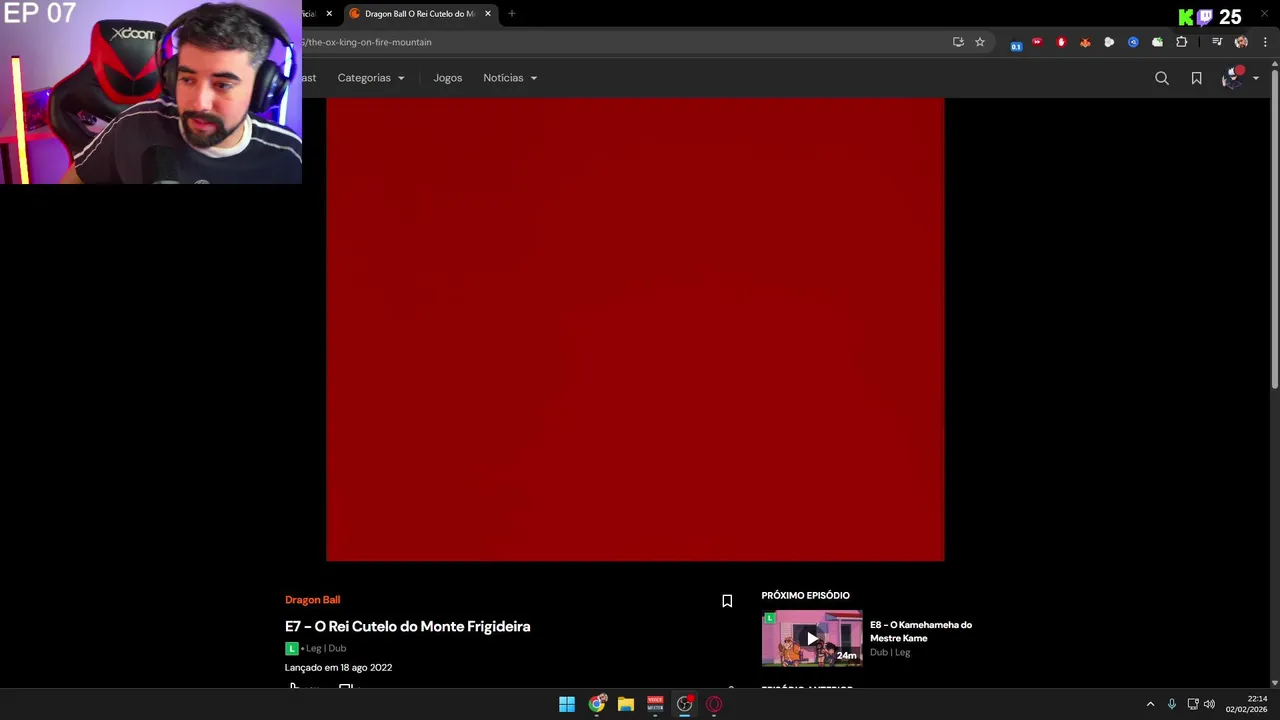Click the green L rating badge under episode title

(x=291, y=648)
